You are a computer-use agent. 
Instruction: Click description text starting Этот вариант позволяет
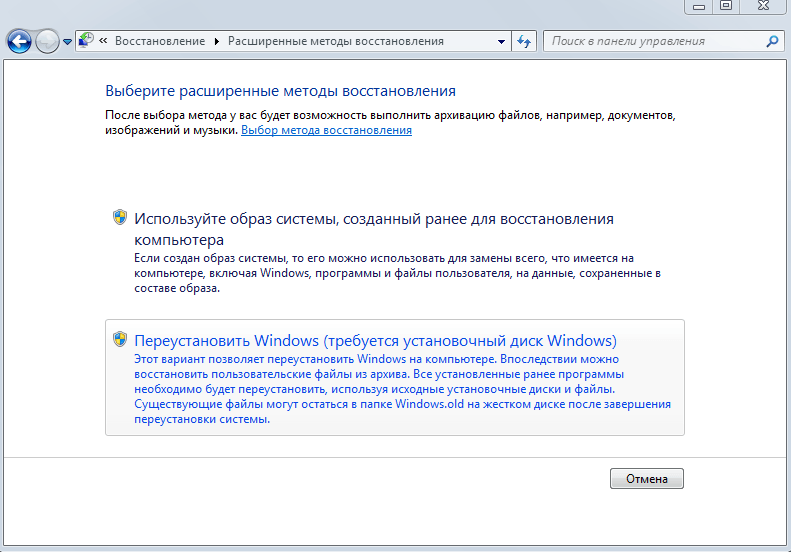point(403,389)
